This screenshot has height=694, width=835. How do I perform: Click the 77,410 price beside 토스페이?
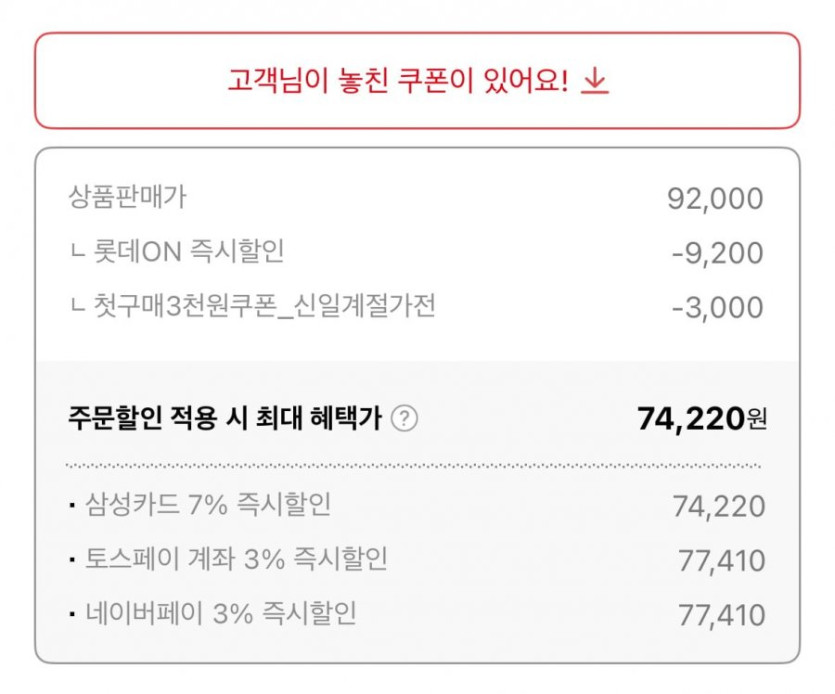coord(720,561)
